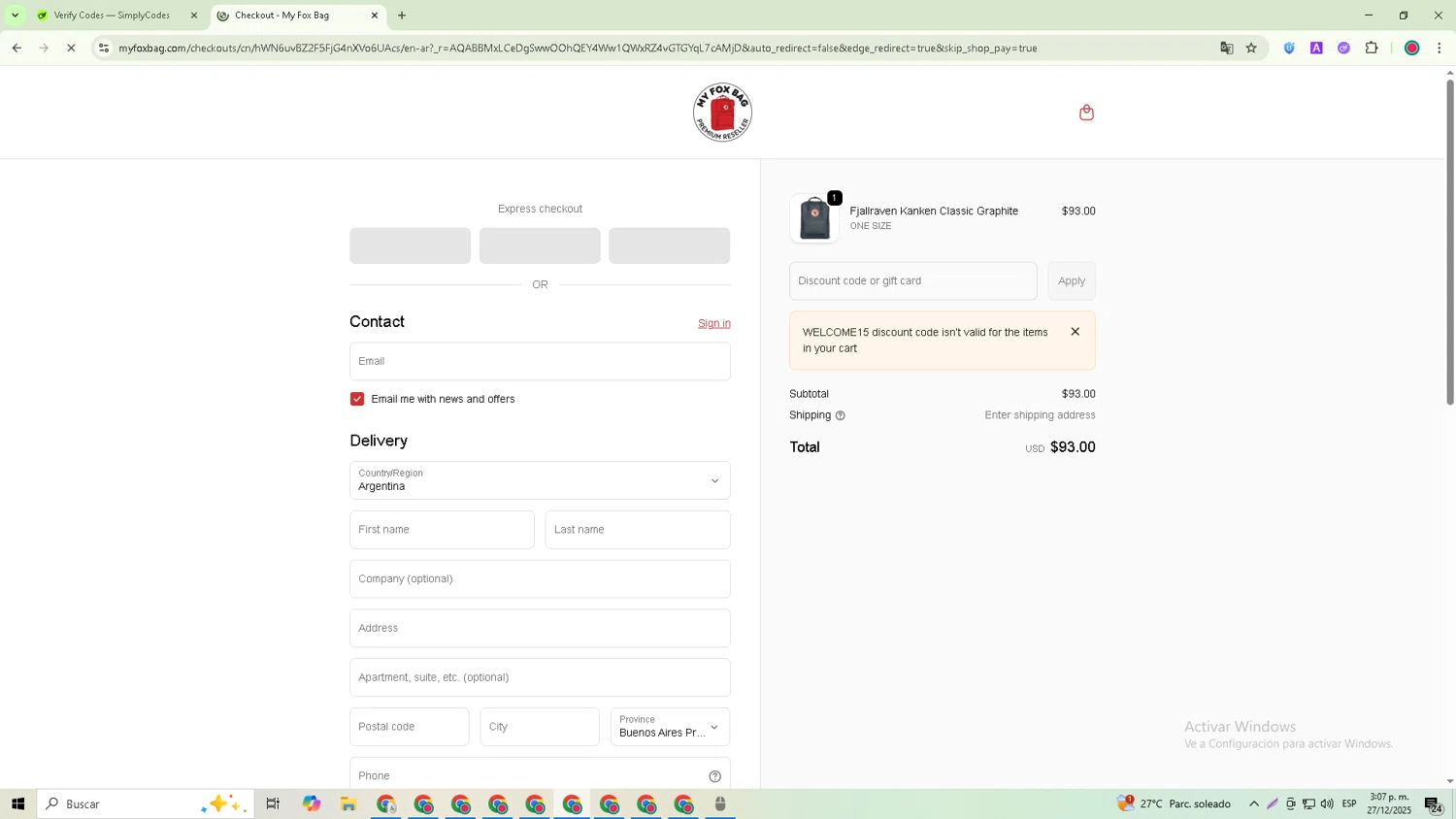Click the My Fox Bag logo
Screen dimensions: 1456x819
[x=722, y=113]
